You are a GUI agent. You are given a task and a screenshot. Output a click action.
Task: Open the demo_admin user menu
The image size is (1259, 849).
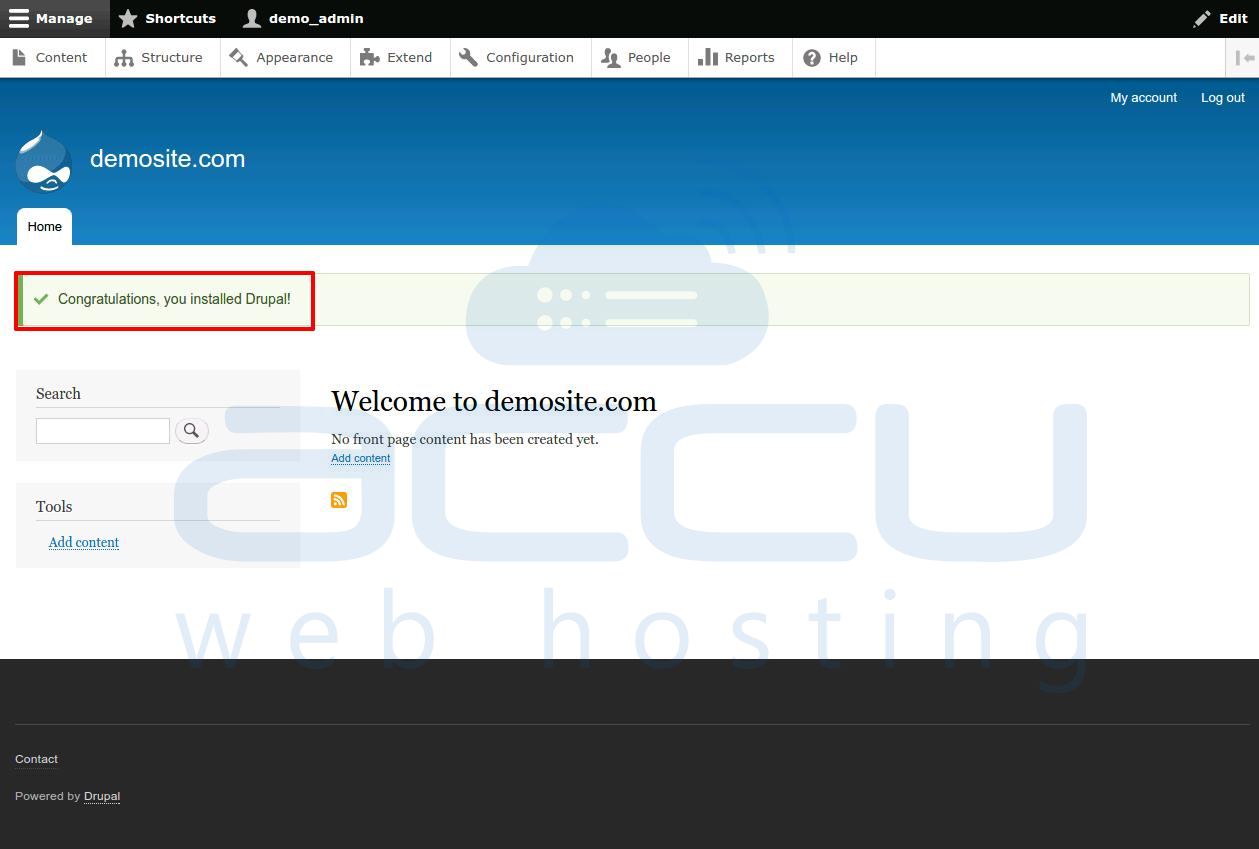(x=303, y=18)
